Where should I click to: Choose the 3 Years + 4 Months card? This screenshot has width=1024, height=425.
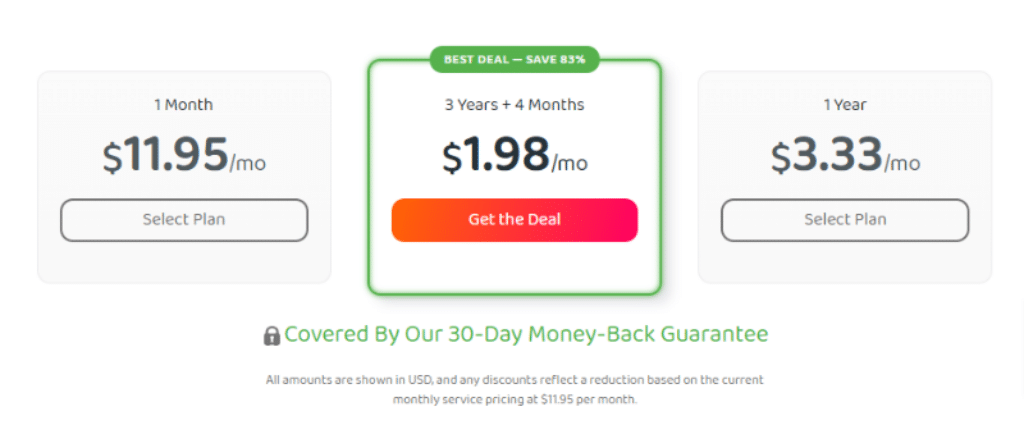pos(515,177)
